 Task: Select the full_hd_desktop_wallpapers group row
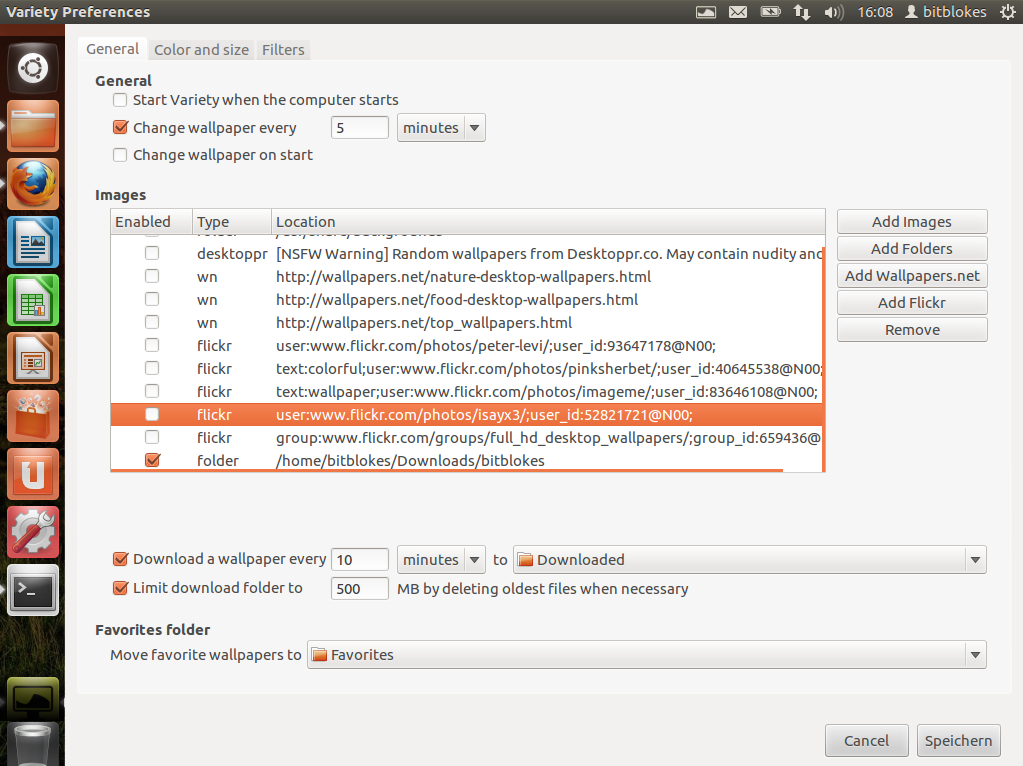coord(466,437)
